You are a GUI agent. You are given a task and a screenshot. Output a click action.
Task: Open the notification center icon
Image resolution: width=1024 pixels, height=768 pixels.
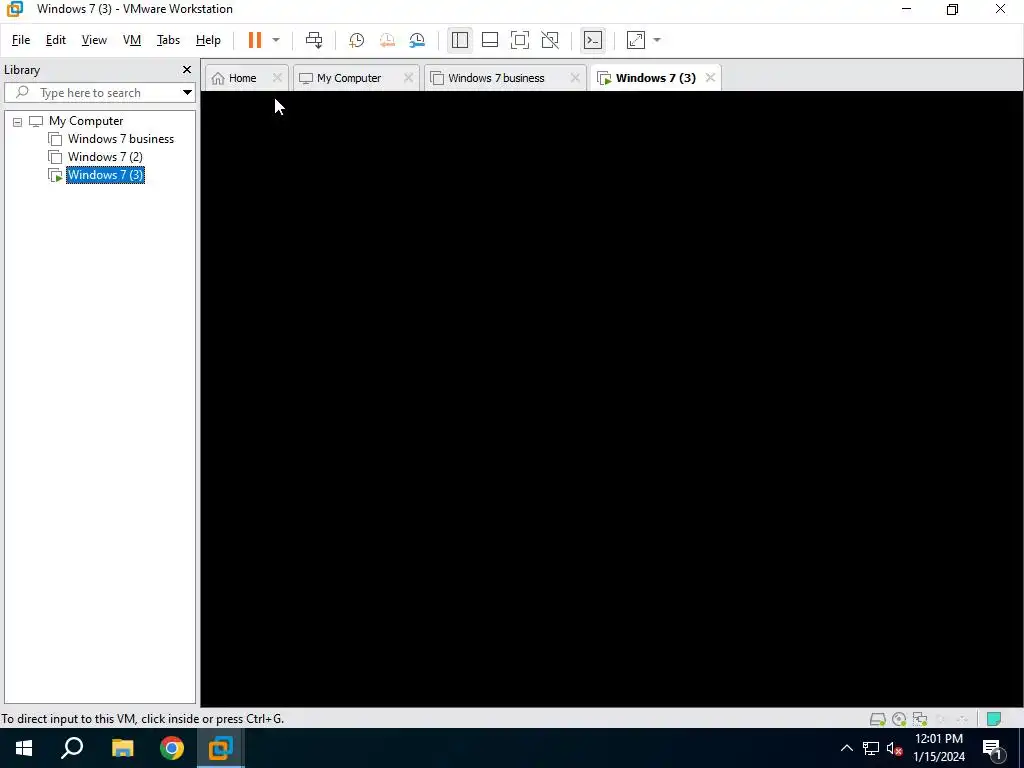tap(992, 748)
